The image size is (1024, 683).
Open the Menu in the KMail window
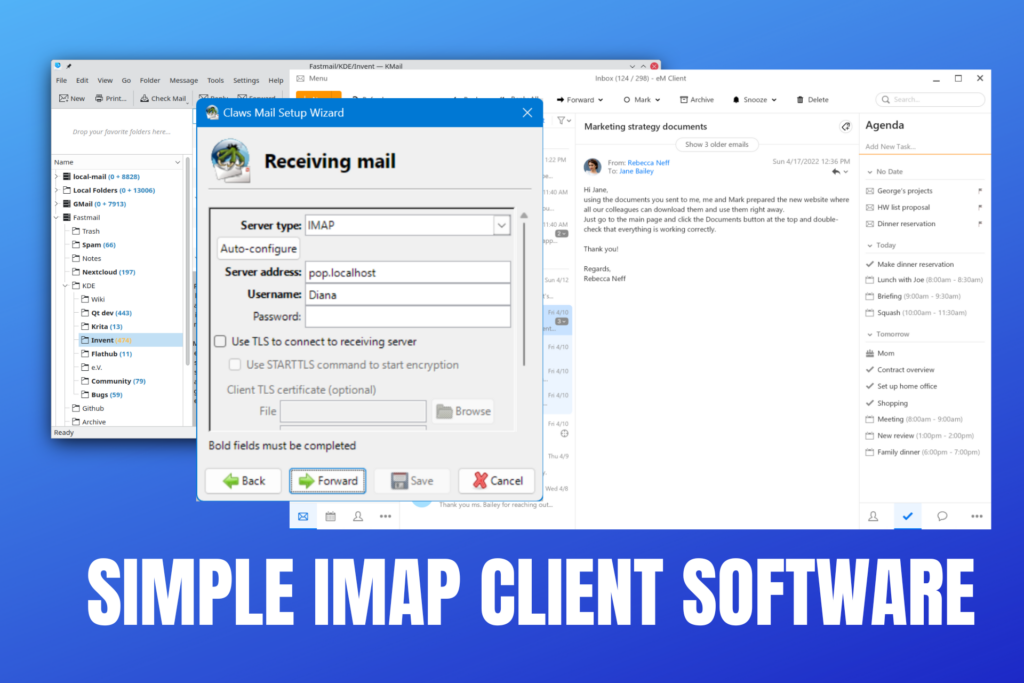(x=312, y=77)
